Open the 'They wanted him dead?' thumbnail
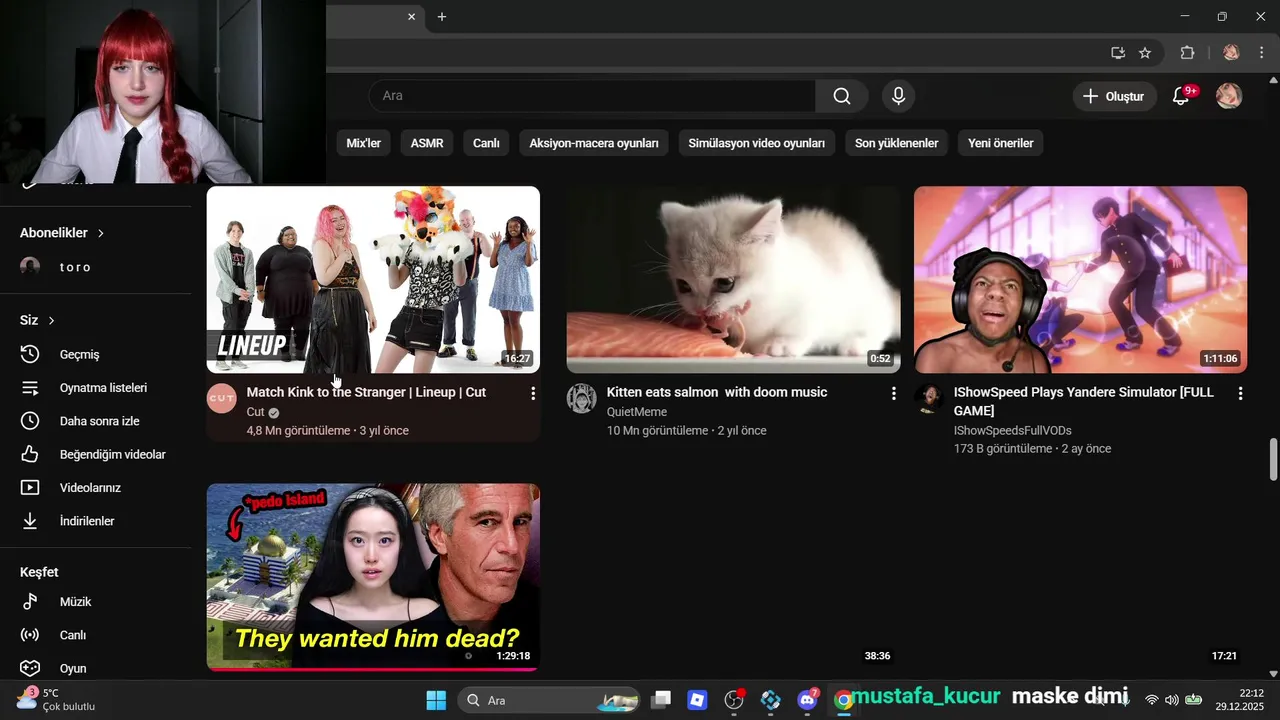This screenshot has width=1280, height=720. 373,577
